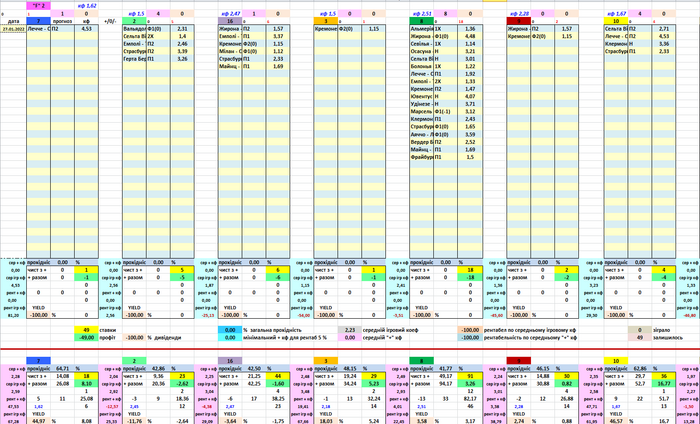Select the magenta "F" 2 cell
Image resolution: width=700 pixels, height=424 pixels.
click(38, 6)
